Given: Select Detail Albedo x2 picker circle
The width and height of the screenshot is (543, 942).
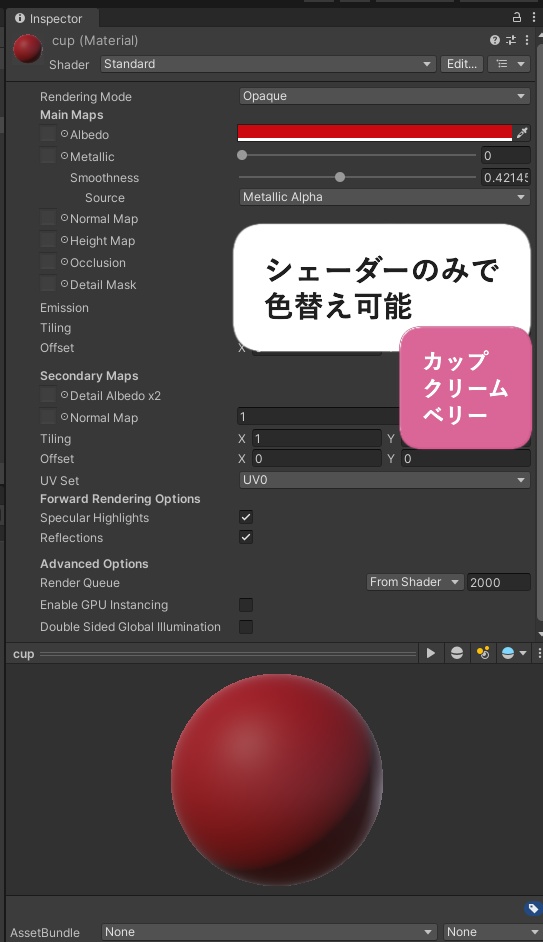Looking at the screenshot, I should click(64, 395).
